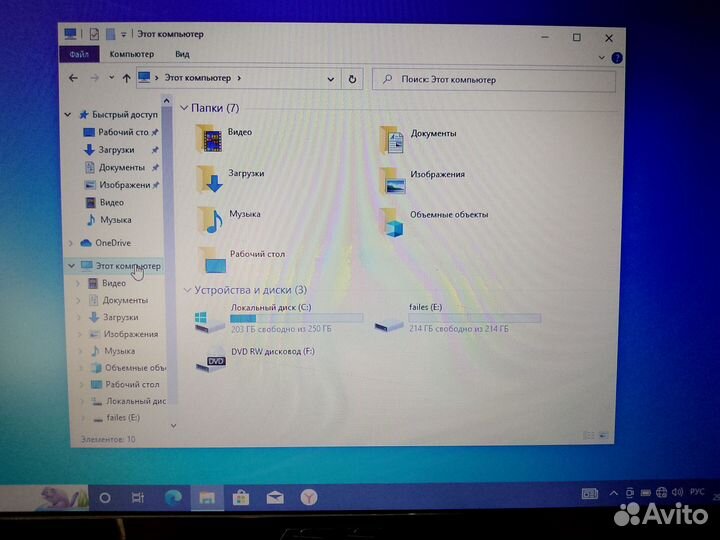720x540 pixels.
Task: Open address bar history dropdown
Action: point(331,79)
